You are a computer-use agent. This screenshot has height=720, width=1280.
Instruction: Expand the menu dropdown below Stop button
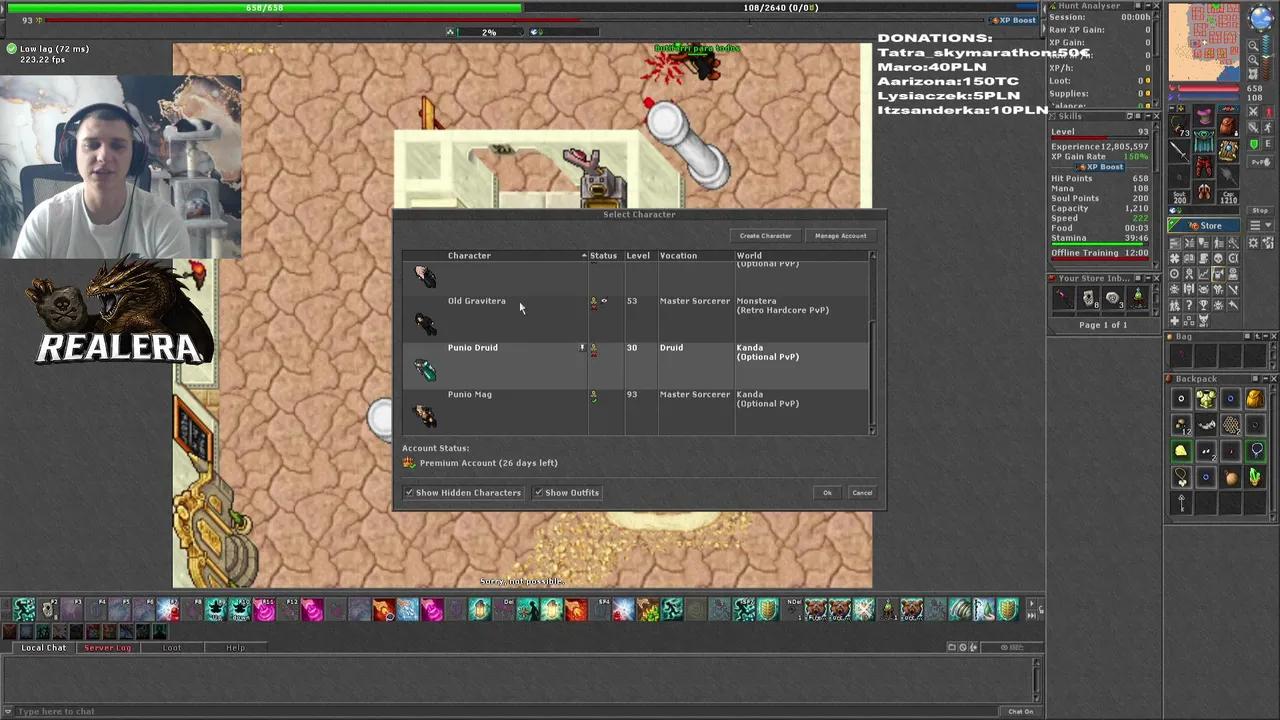click(x=1260, y=226)
